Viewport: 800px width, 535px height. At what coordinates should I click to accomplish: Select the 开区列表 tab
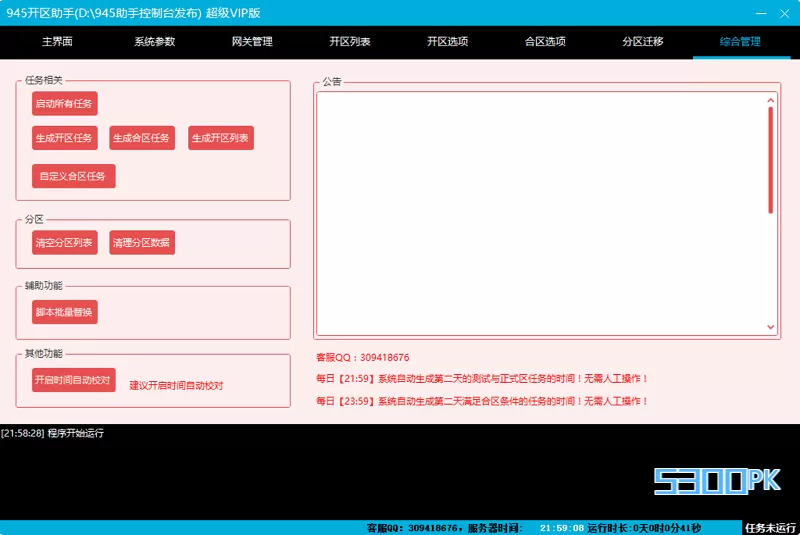pos(349,42)
